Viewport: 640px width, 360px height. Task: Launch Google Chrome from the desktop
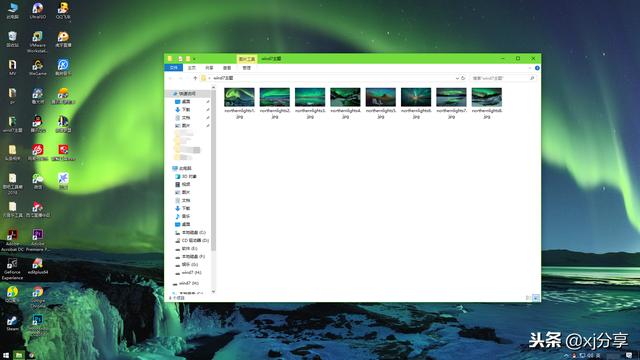(38, 297)
